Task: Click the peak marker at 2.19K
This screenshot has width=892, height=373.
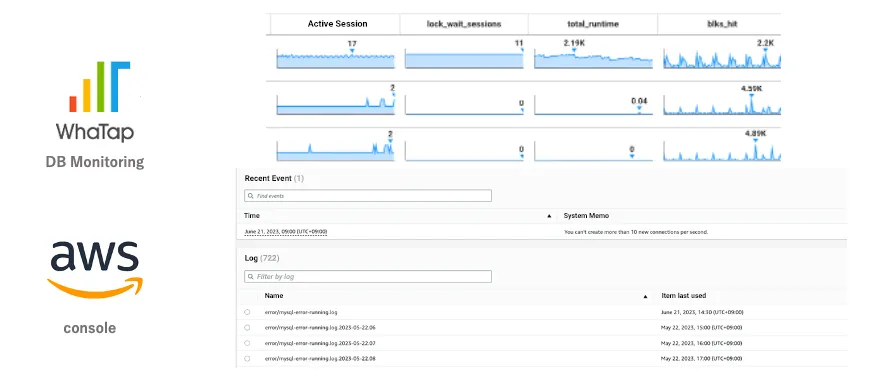Action: [574, 51]
